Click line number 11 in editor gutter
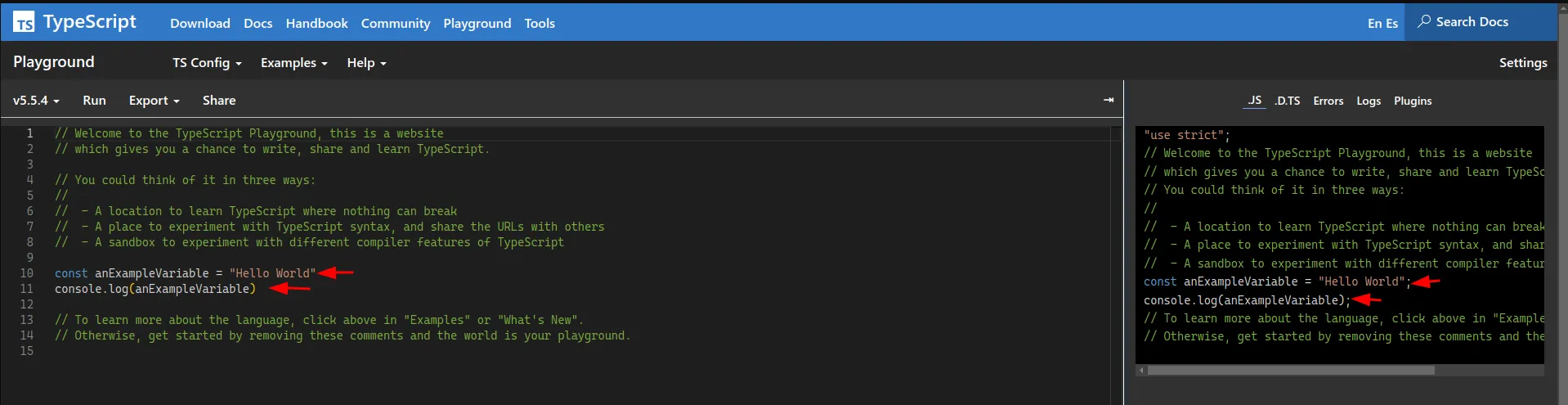Screen dimensions: 1568x405 (27, 289)
